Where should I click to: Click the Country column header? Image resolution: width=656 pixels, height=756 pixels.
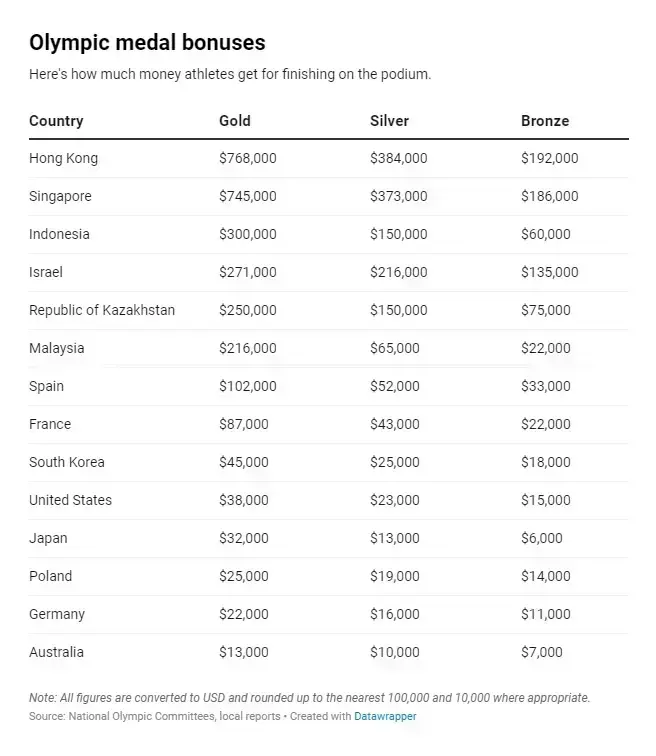click(x=56, y=121)
